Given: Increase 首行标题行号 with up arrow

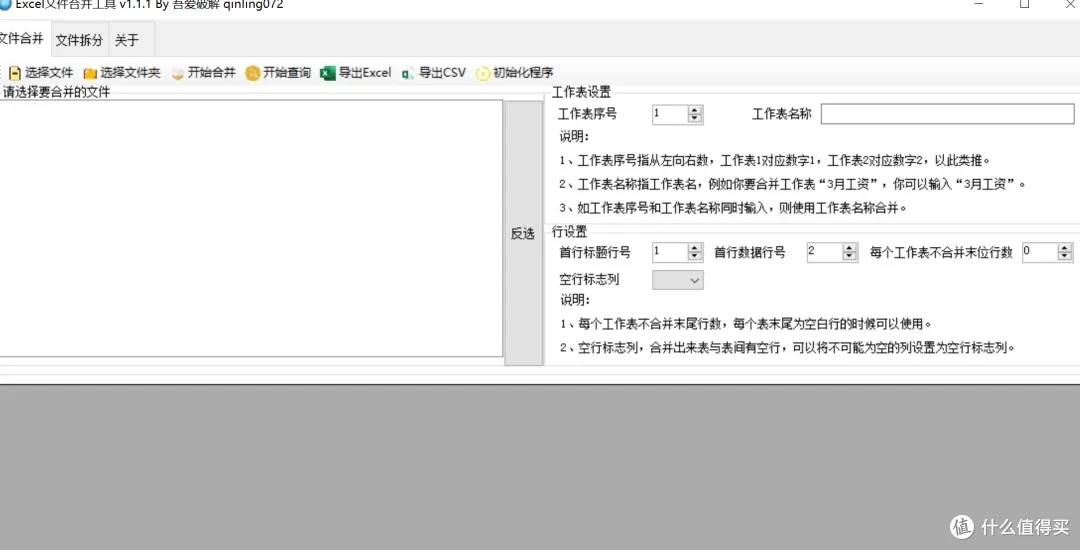Looking at the screenshot, I should click(695, 248).
